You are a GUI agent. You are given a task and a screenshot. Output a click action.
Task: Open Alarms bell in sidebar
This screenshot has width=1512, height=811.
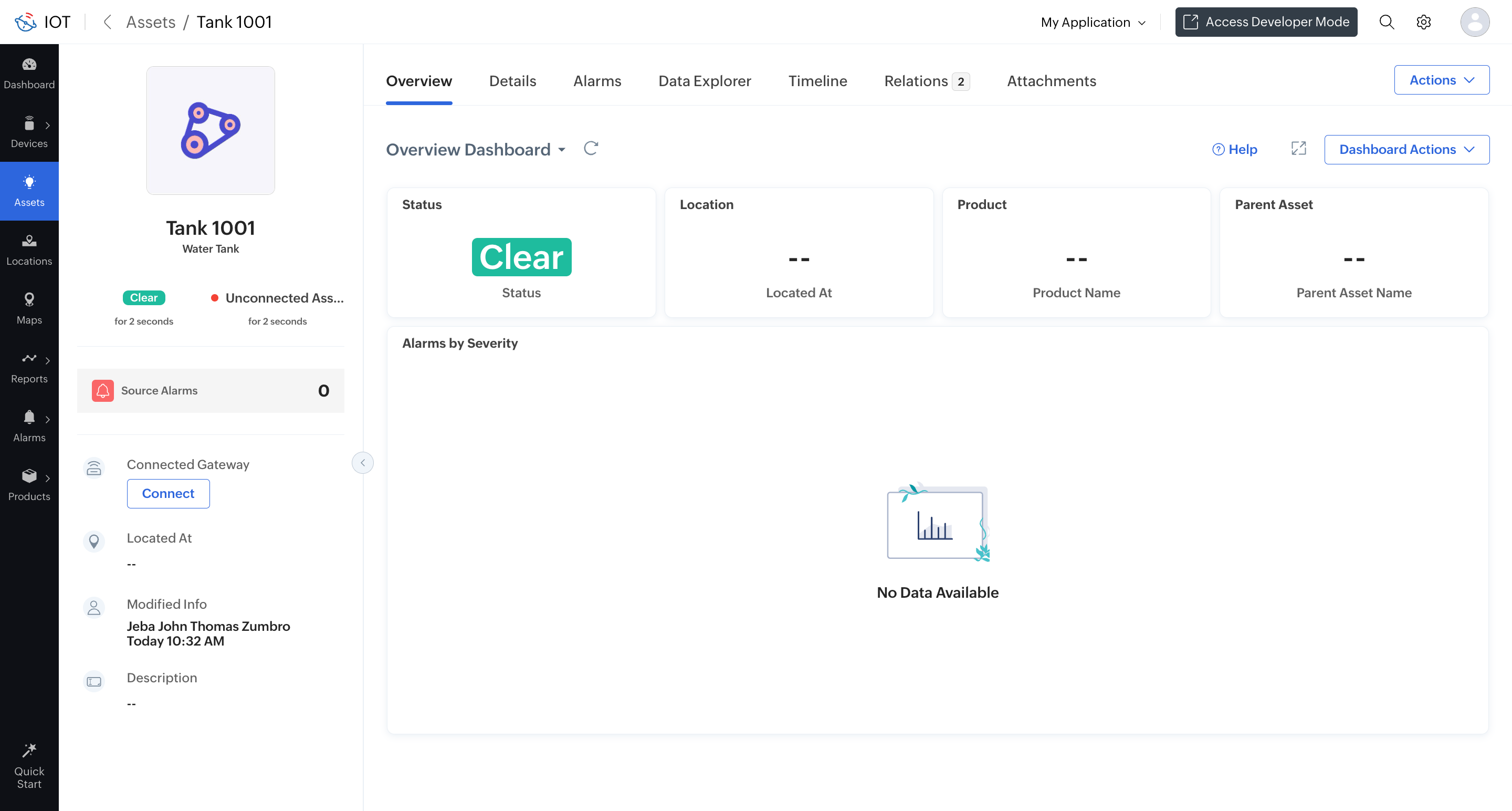[x=29, y=417]
